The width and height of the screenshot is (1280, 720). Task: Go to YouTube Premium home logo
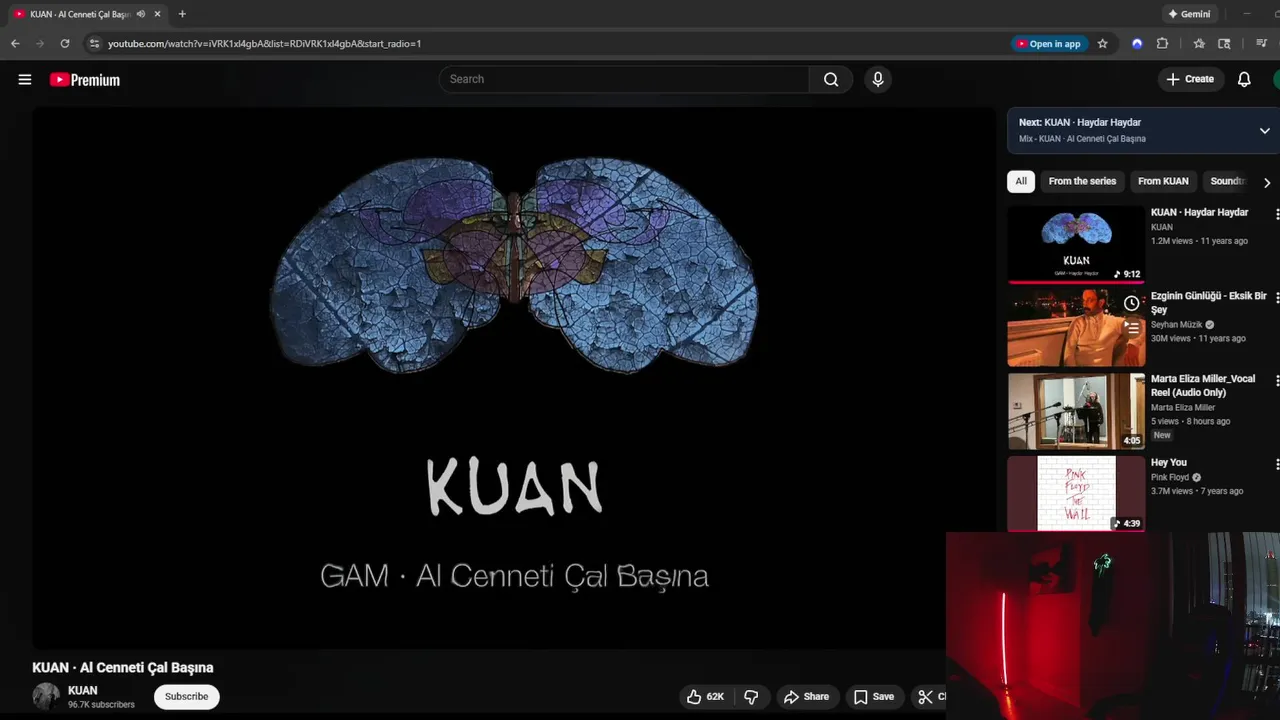tap(85, 80)
